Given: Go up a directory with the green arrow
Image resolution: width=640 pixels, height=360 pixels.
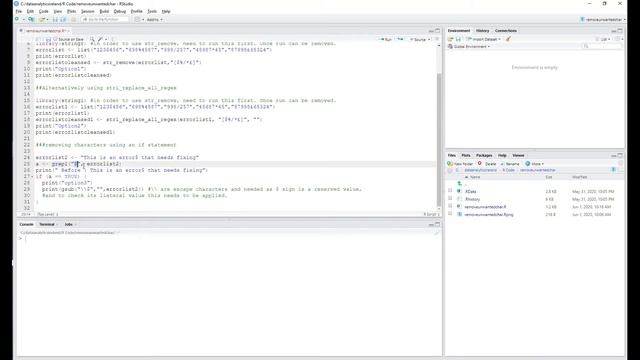Looking at the screenshot, I should point(460,184).
